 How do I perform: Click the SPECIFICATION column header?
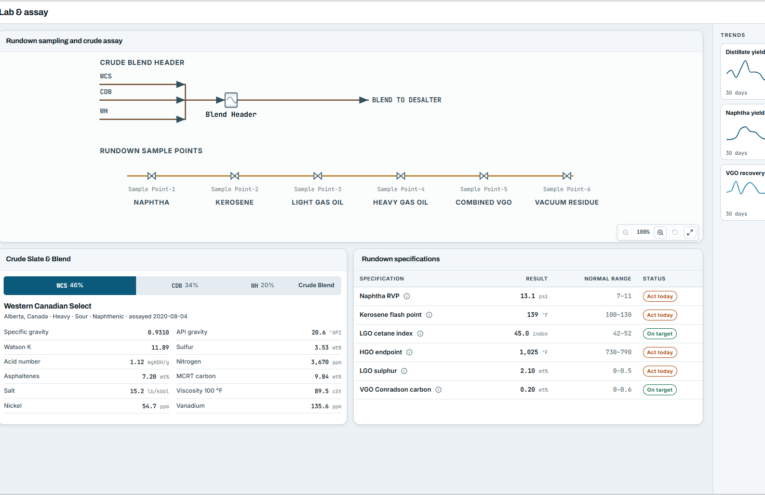[x=382, y=278]
